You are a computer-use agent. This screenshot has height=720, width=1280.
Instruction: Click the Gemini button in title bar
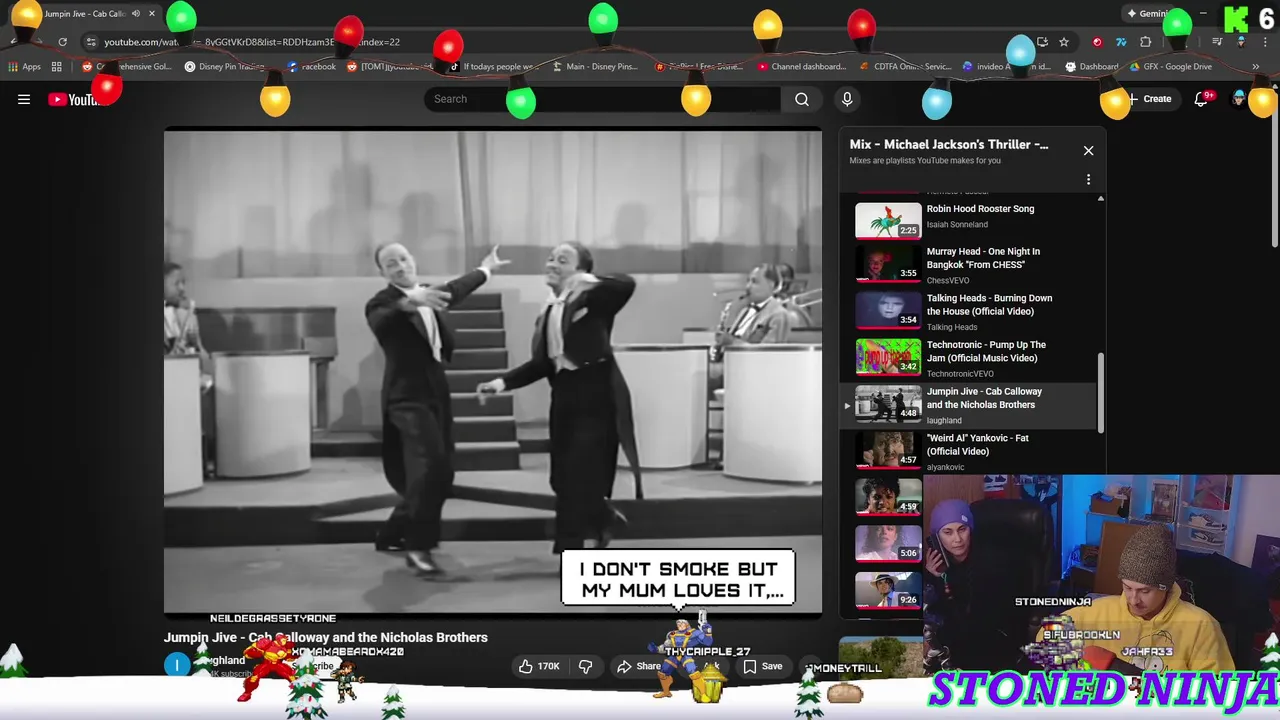pos(1147,14)
